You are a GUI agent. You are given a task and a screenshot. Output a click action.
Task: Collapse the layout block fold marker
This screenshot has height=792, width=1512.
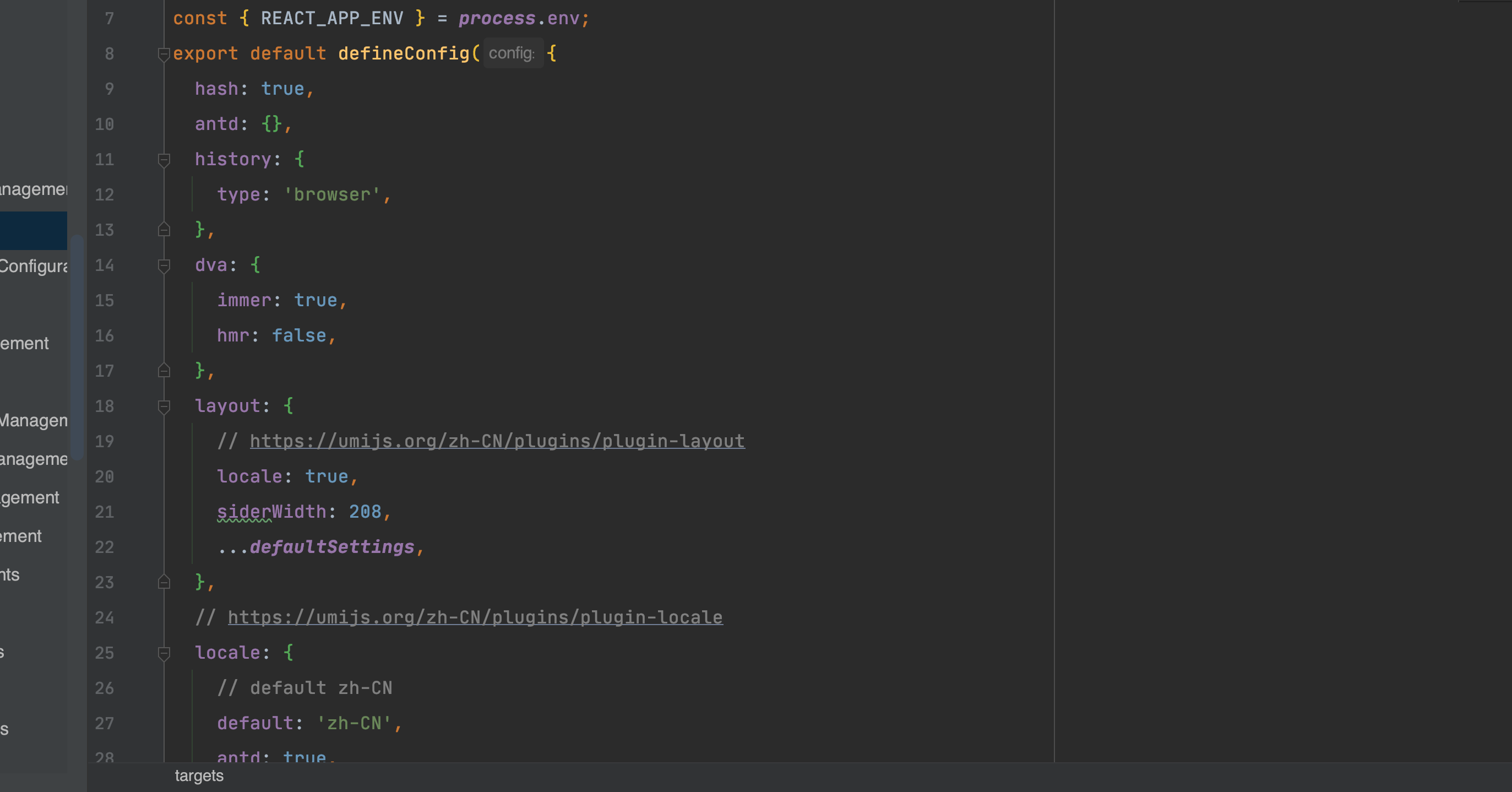pyautogui.click(x=164, y=406)
